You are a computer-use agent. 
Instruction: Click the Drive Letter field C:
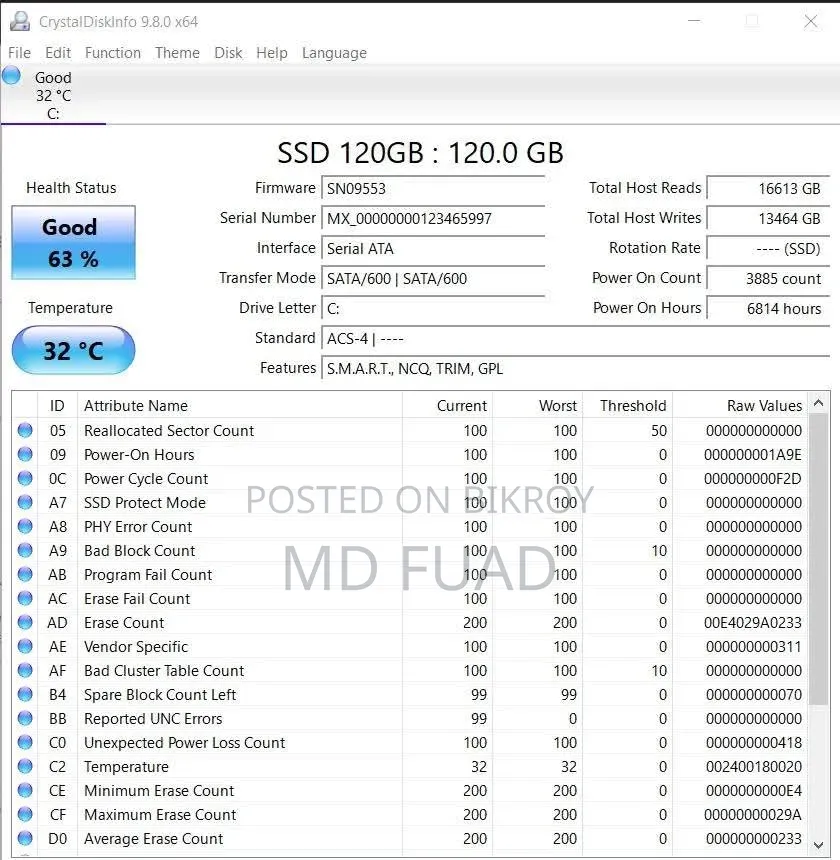click(x=433, y=309)
